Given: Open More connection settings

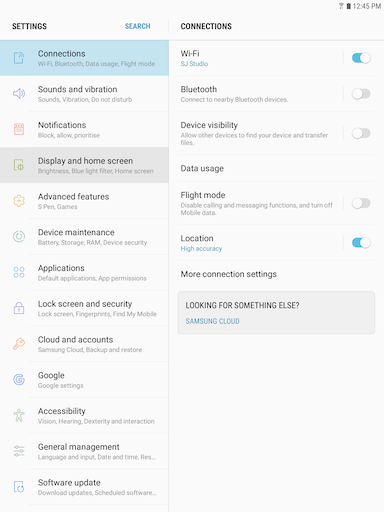Looking at the screenshot, I should point(276,274).
